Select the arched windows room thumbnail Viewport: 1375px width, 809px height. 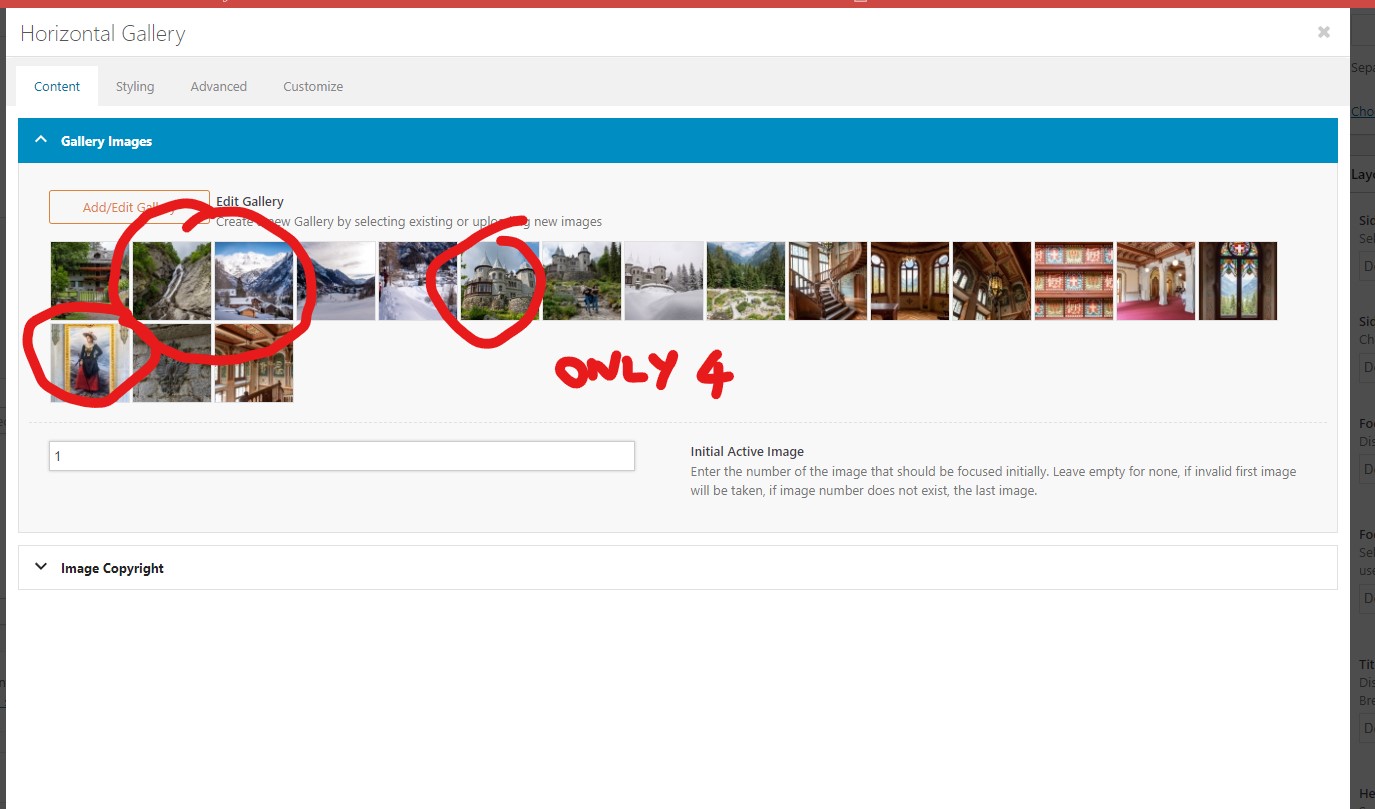point(910,281)
